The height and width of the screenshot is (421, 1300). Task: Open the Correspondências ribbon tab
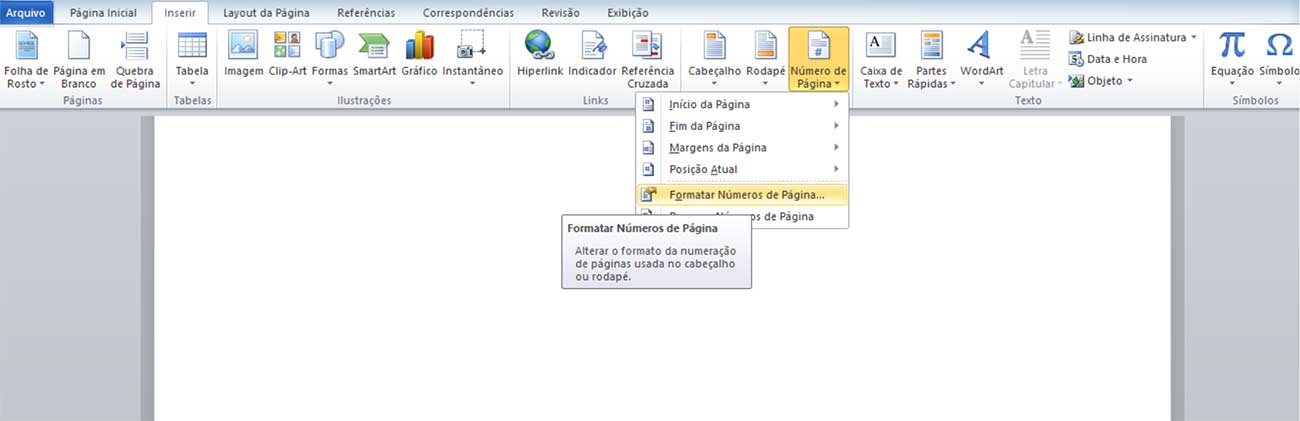(468, 13)
